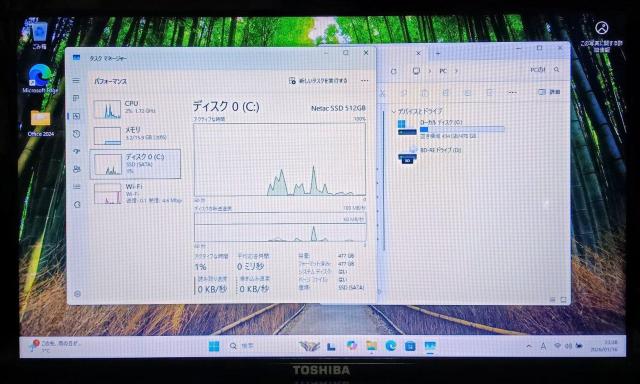The image size is (640, 384).
Task: Select BD-RE Drive (D:) in Explorer
Action: pos(430,155)
